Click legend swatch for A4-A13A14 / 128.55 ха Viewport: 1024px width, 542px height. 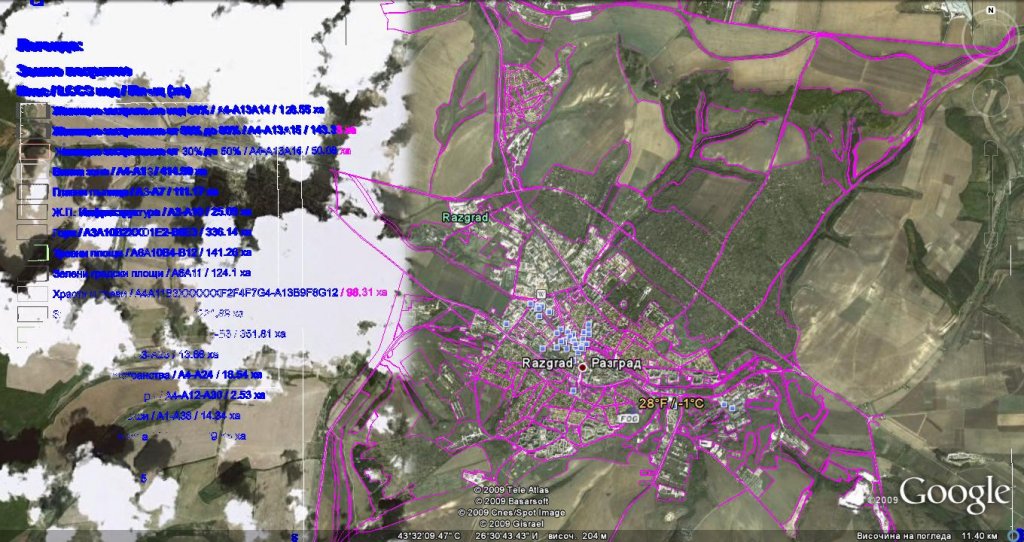click(34, 110)
